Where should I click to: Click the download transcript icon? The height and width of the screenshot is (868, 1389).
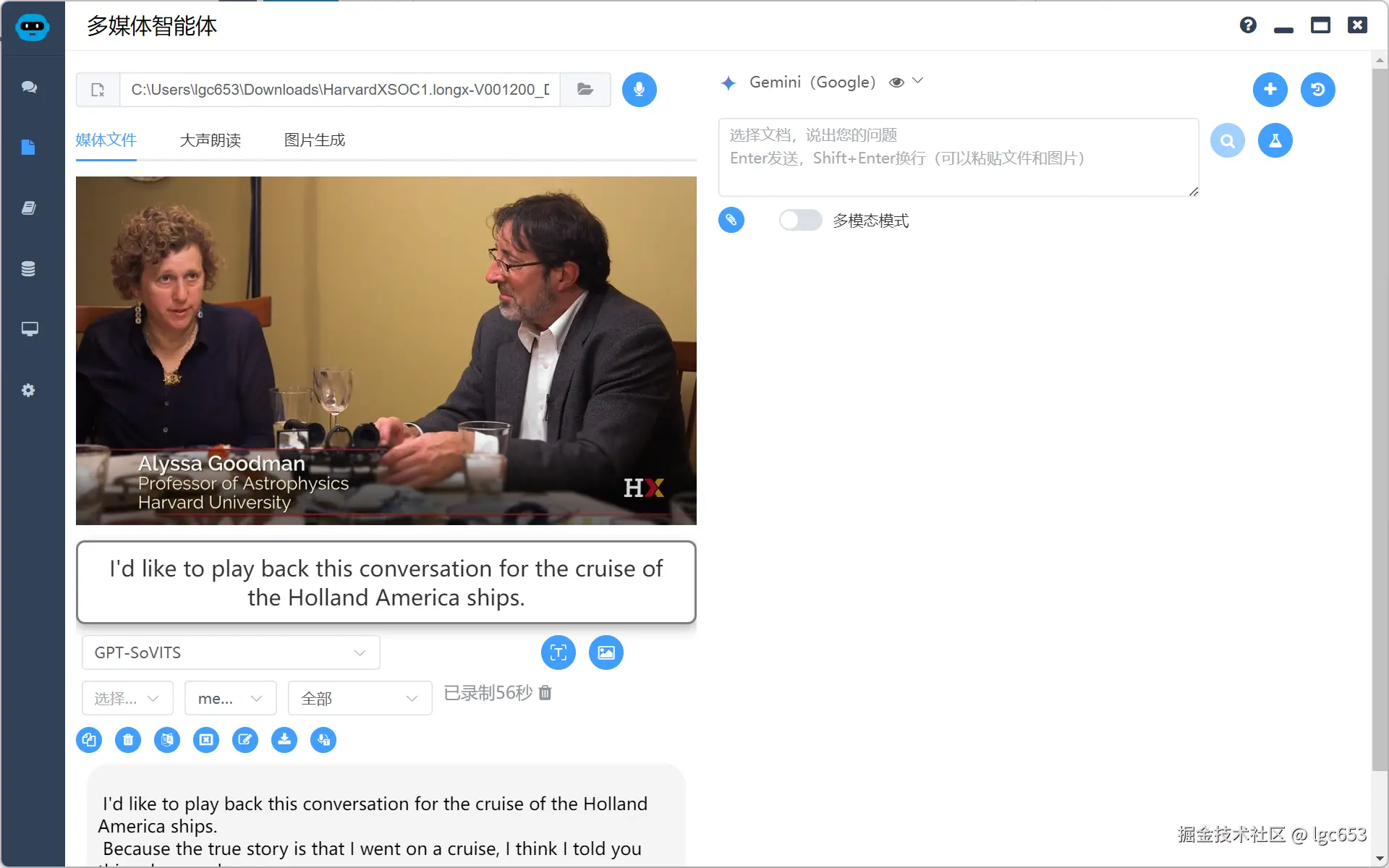pyautogui.click(x=284, y=740)
